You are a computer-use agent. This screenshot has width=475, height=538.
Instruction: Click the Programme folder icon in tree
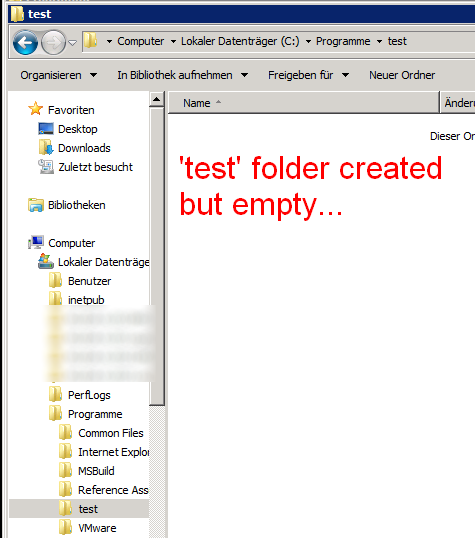click(55, 413)
